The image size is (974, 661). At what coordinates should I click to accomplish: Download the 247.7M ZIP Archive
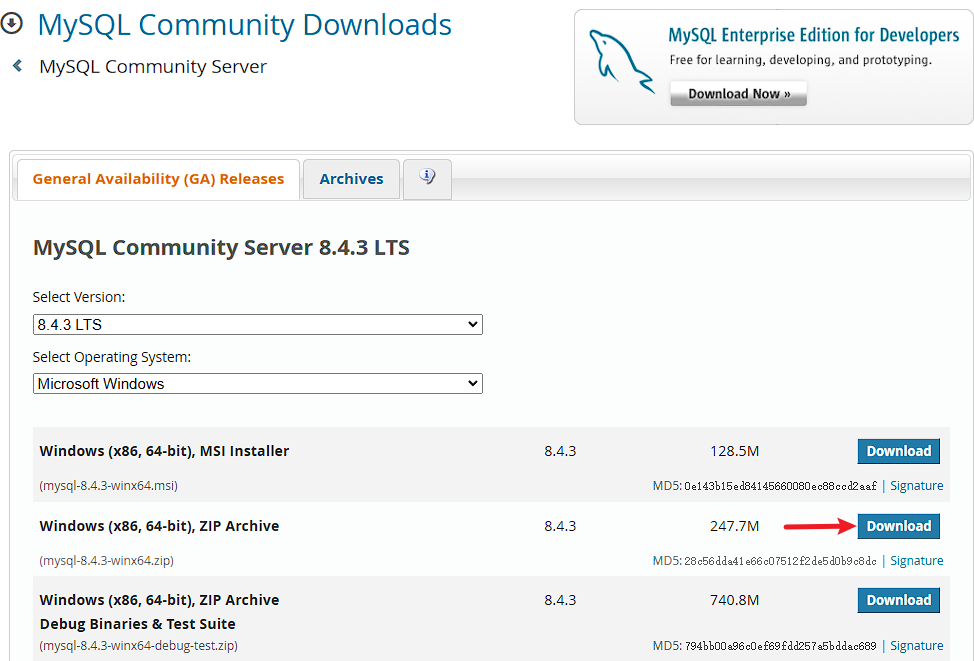[898, 526]
